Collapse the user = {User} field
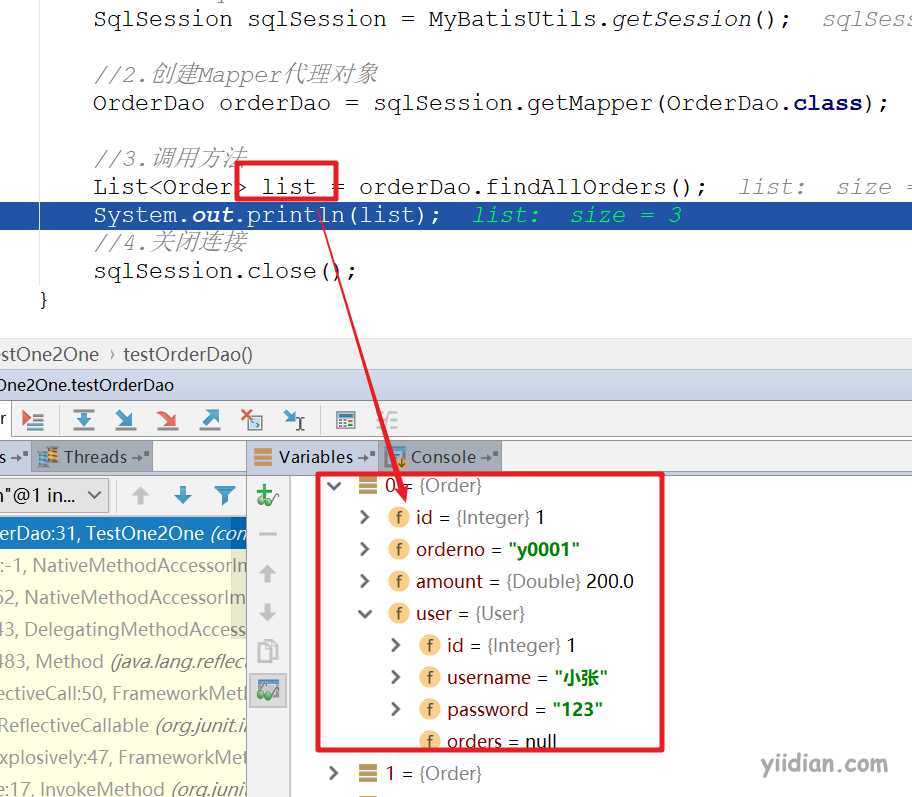The height and width of the screenshot is (797, 912). pos(365,613)
